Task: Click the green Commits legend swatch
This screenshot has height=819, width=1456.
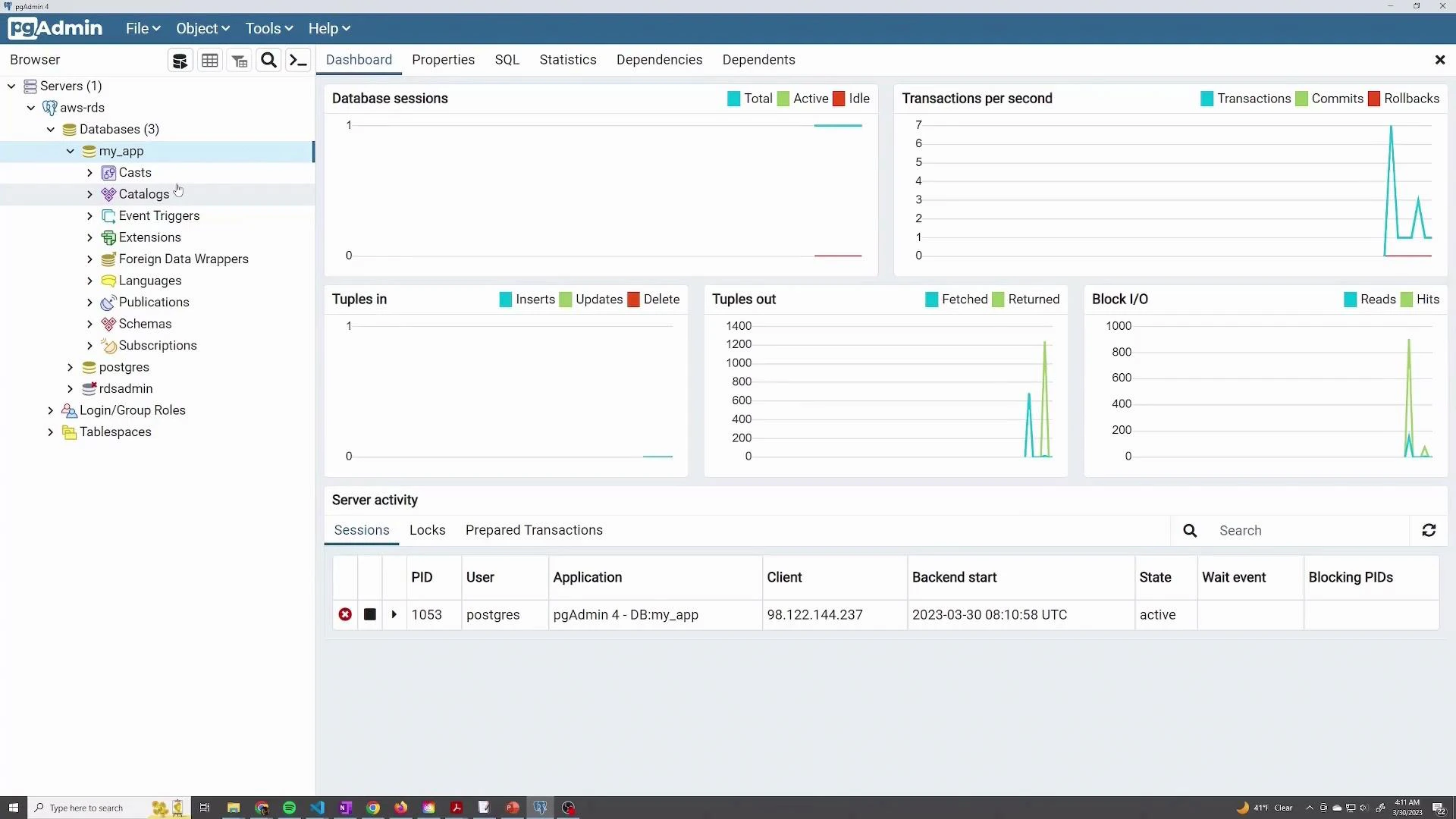Action: [1301, 99]
